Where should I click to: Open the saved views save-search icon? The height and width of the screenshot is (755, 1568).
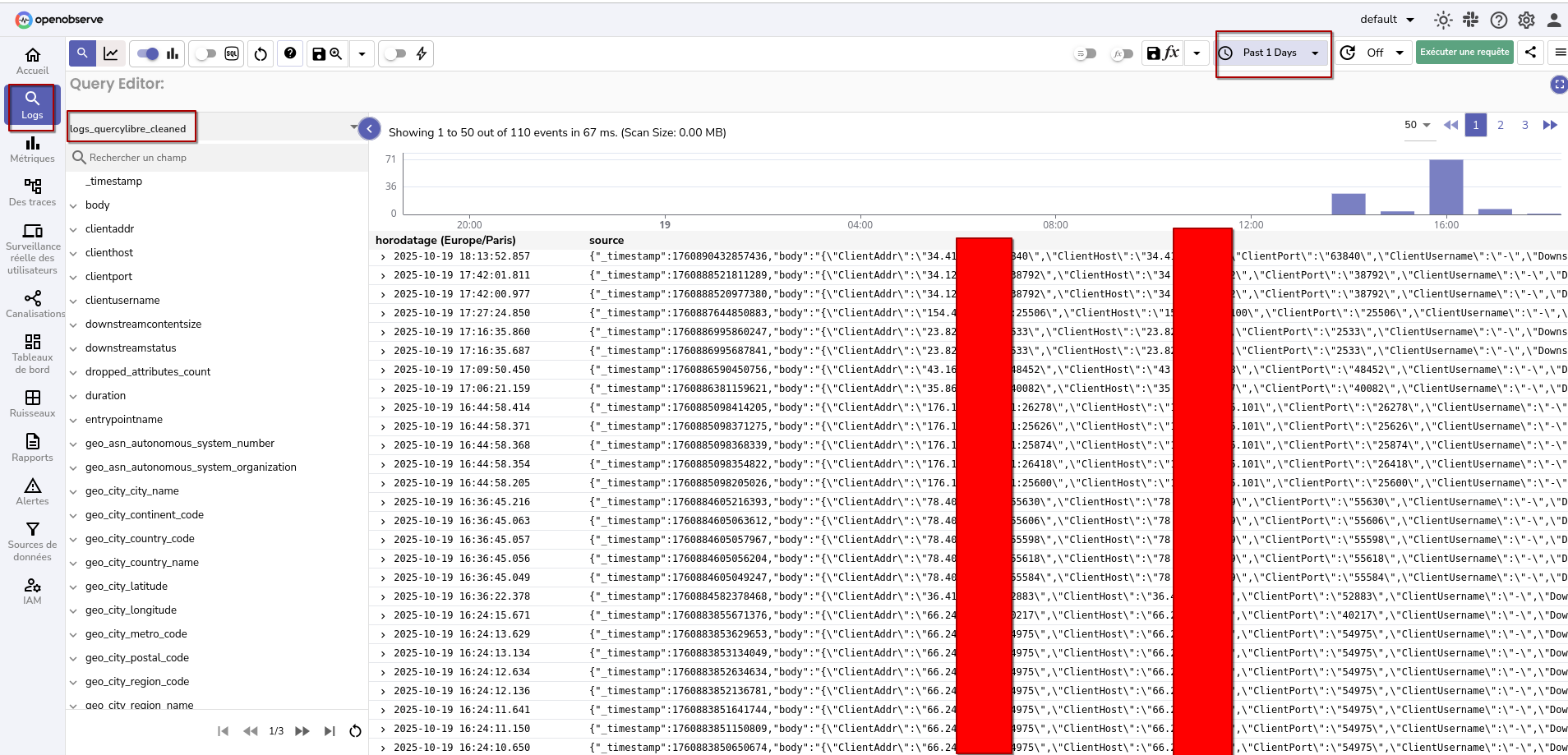327,54
